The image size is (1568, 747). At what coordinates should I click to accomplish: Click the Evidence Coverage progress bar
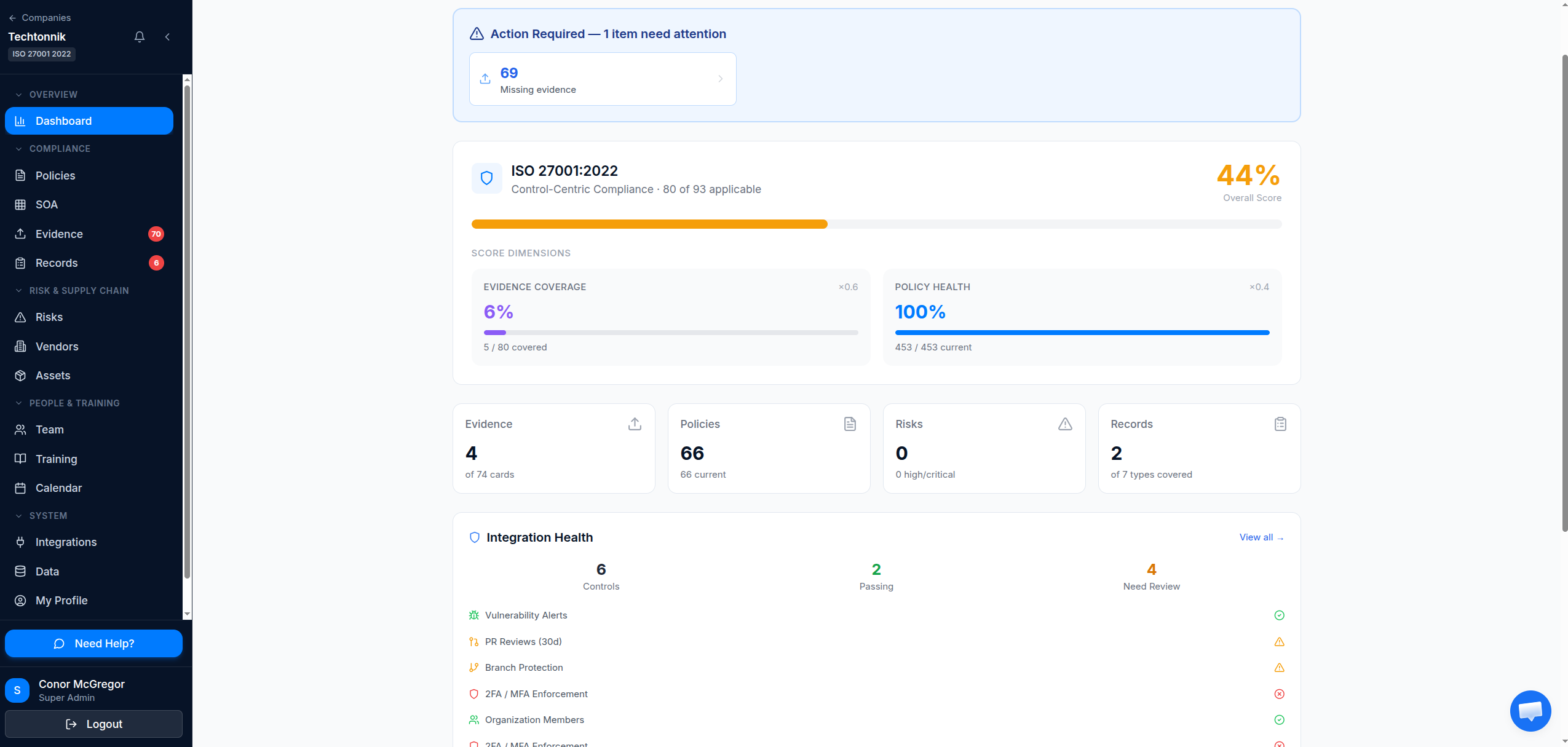[x=671, y=333]
